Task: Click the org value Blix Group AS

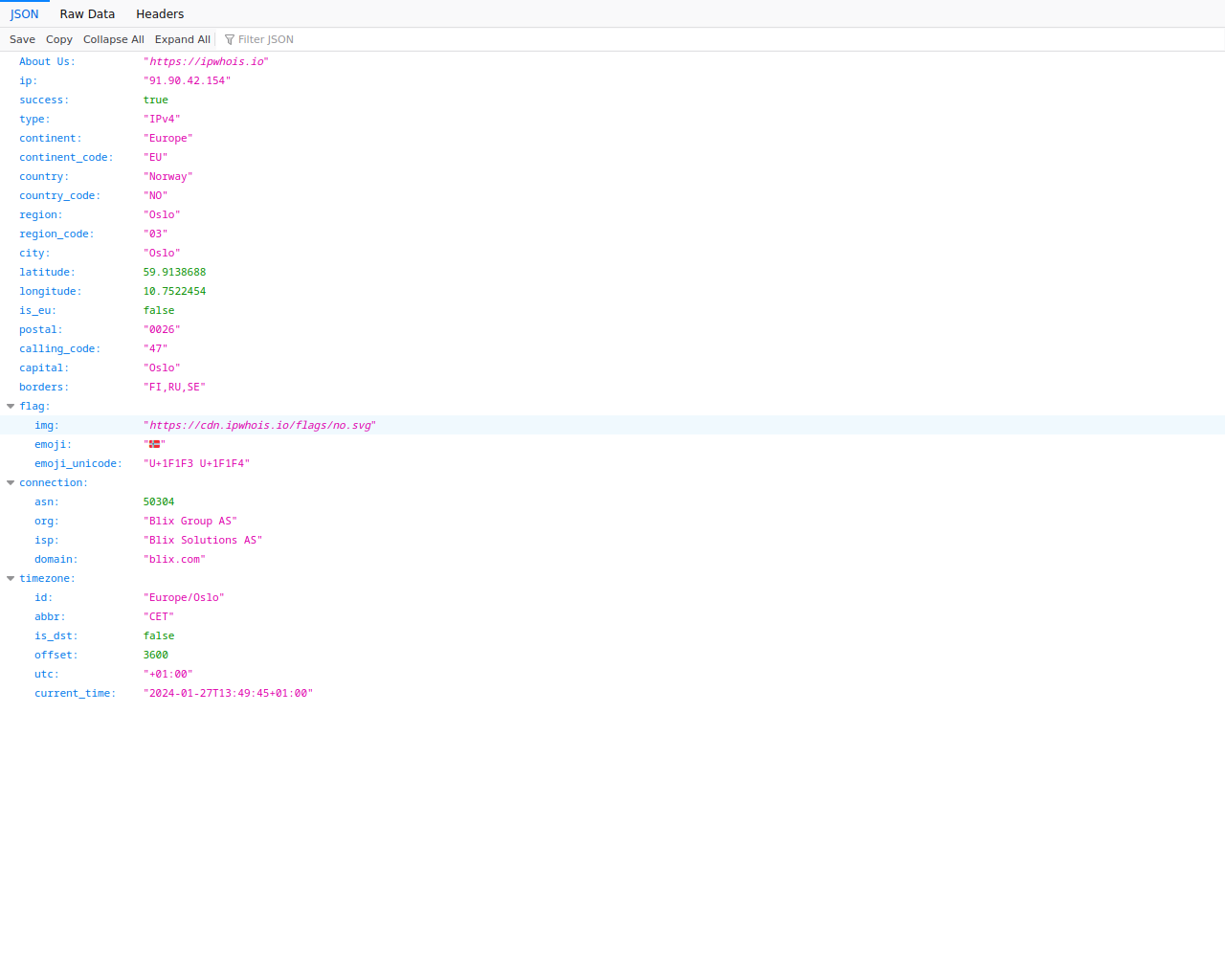Action: pyautogui.click(x=190, y=521)
